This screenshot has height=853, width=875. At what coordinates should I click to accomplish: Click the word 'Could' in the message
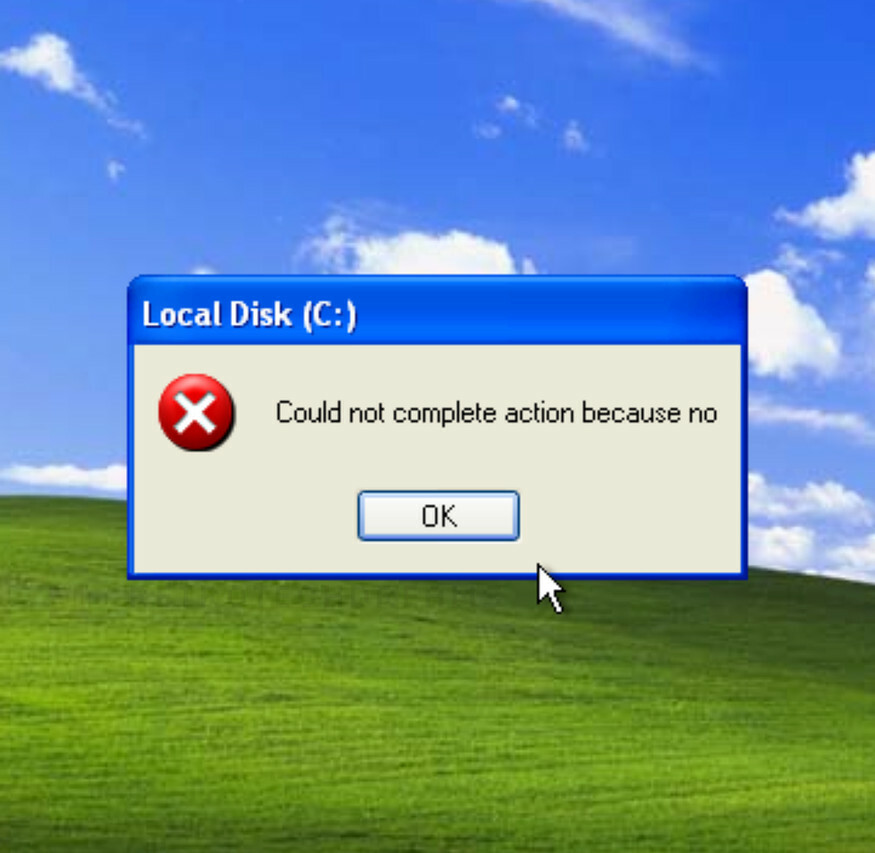(308, 413)
